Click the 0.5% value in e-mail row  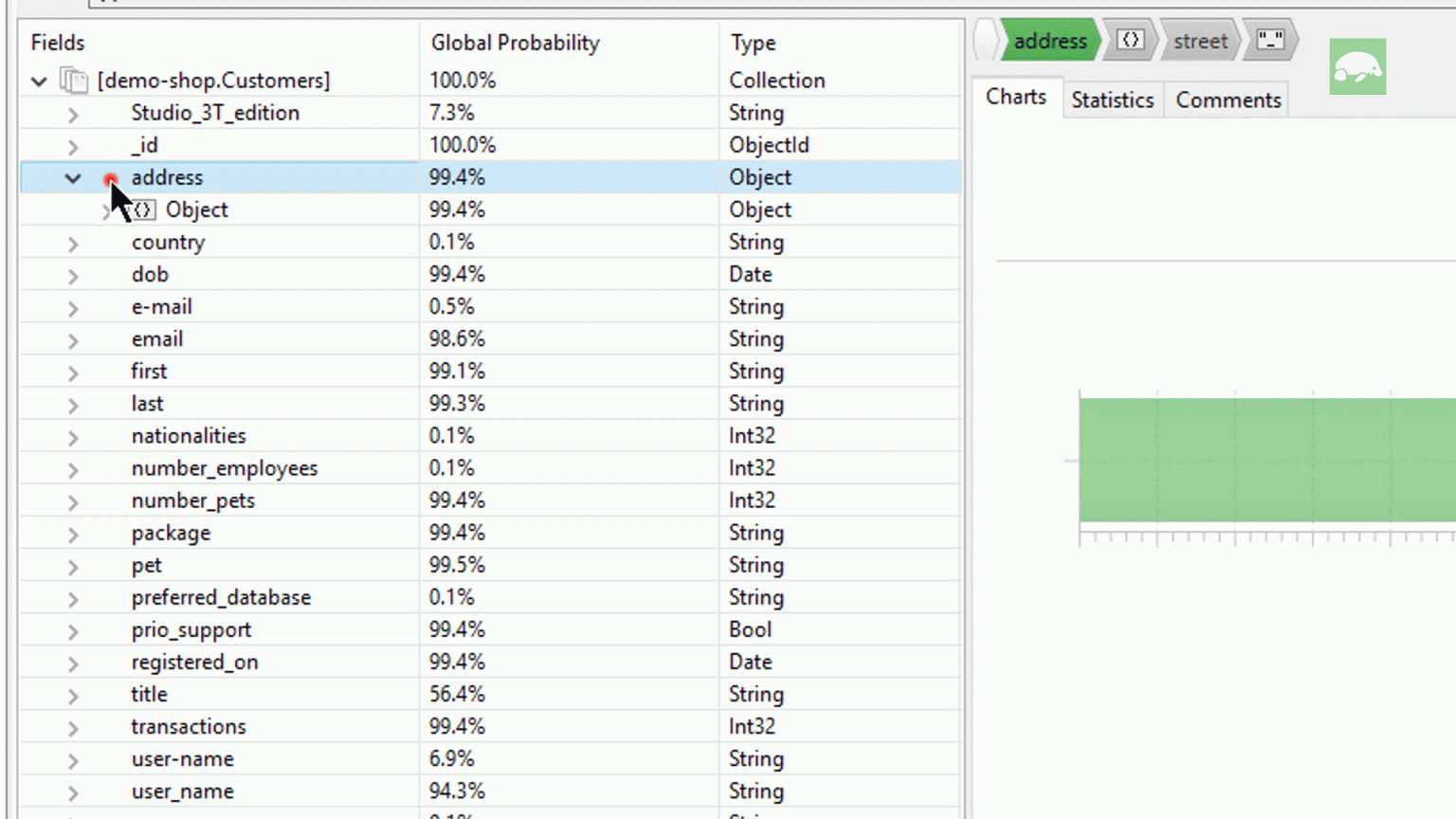(x=451, y=306)
